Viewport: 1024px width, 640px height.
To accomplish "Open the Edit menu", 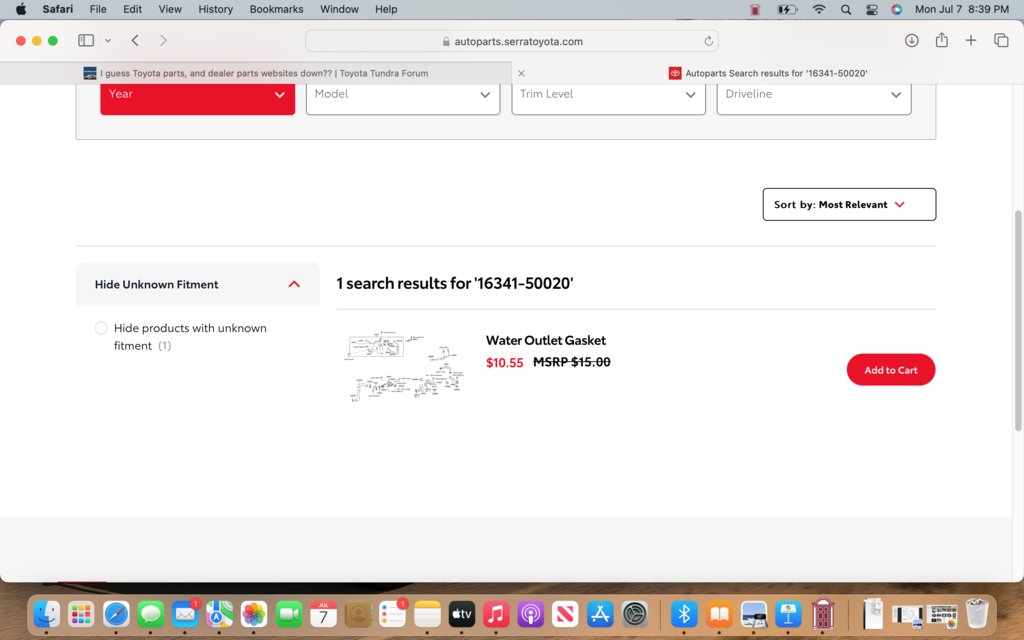I will pyautogui.click(x=133, y=9).
